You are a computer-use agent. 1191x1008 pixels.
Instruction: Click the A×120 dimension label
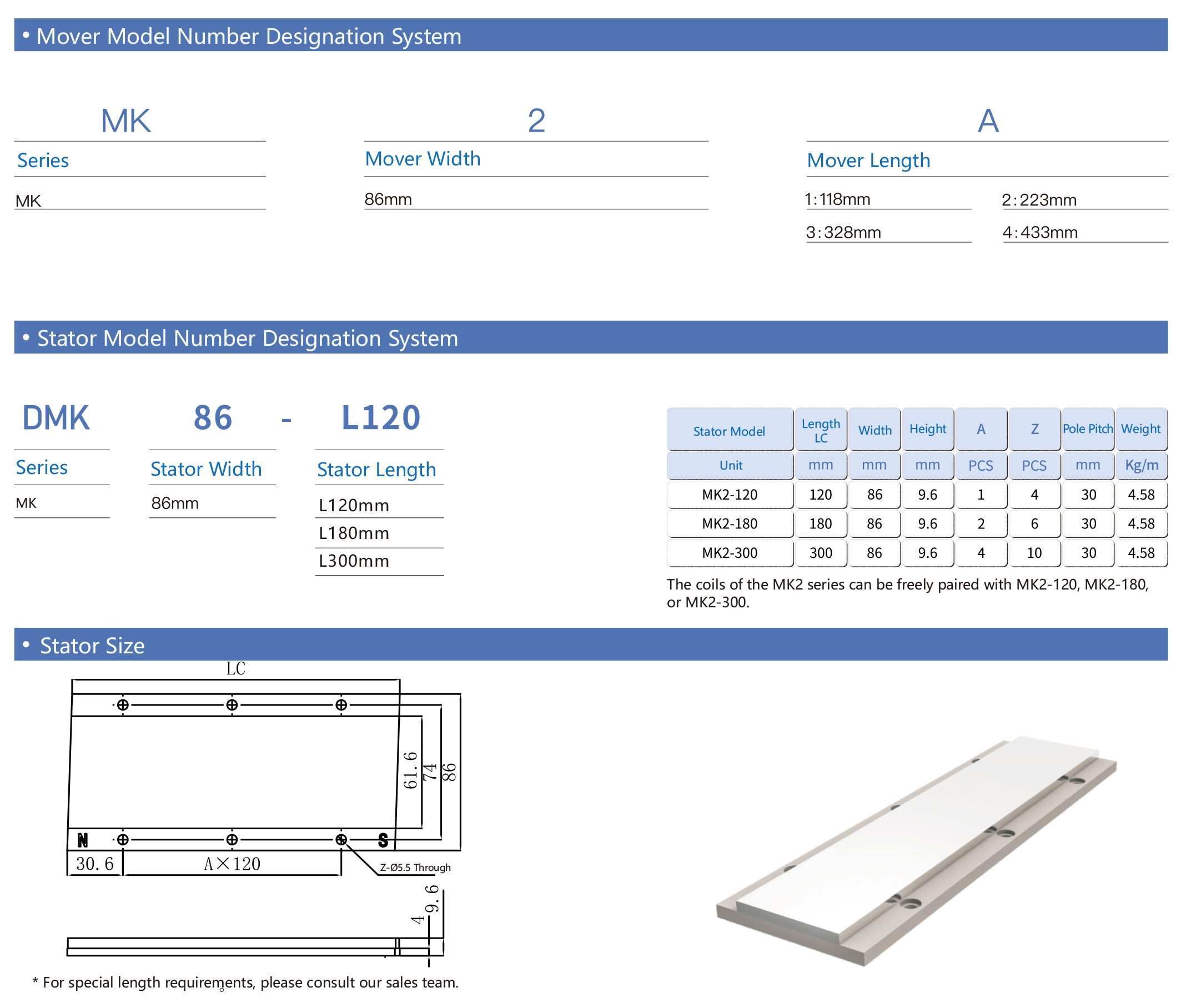(x=232, y=864)
